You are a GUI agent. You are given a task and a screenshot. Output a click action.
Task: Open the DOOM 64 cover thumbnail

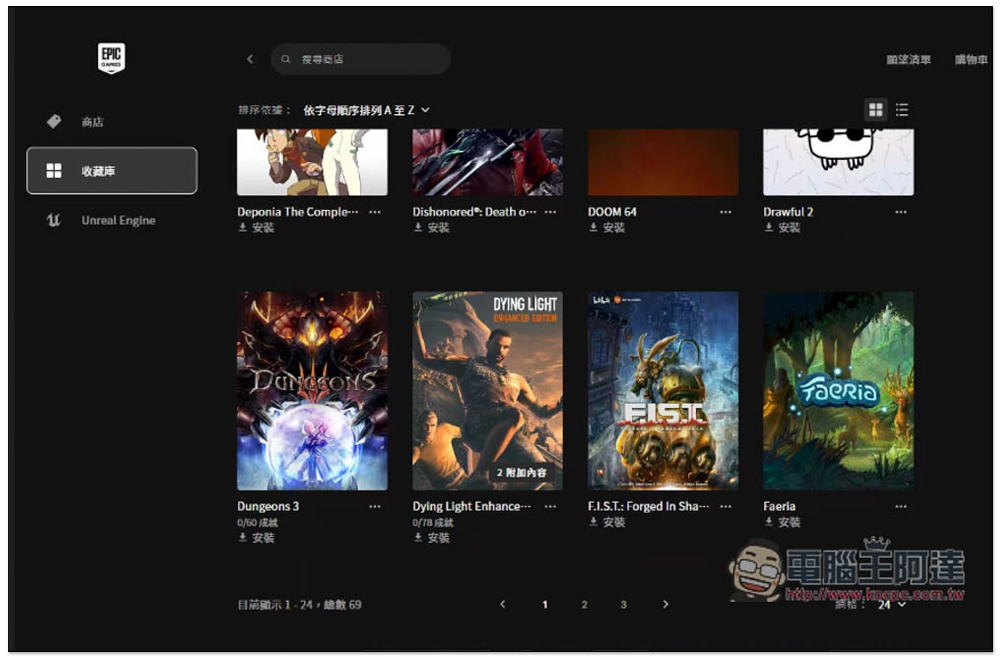[x=663, y=162]
